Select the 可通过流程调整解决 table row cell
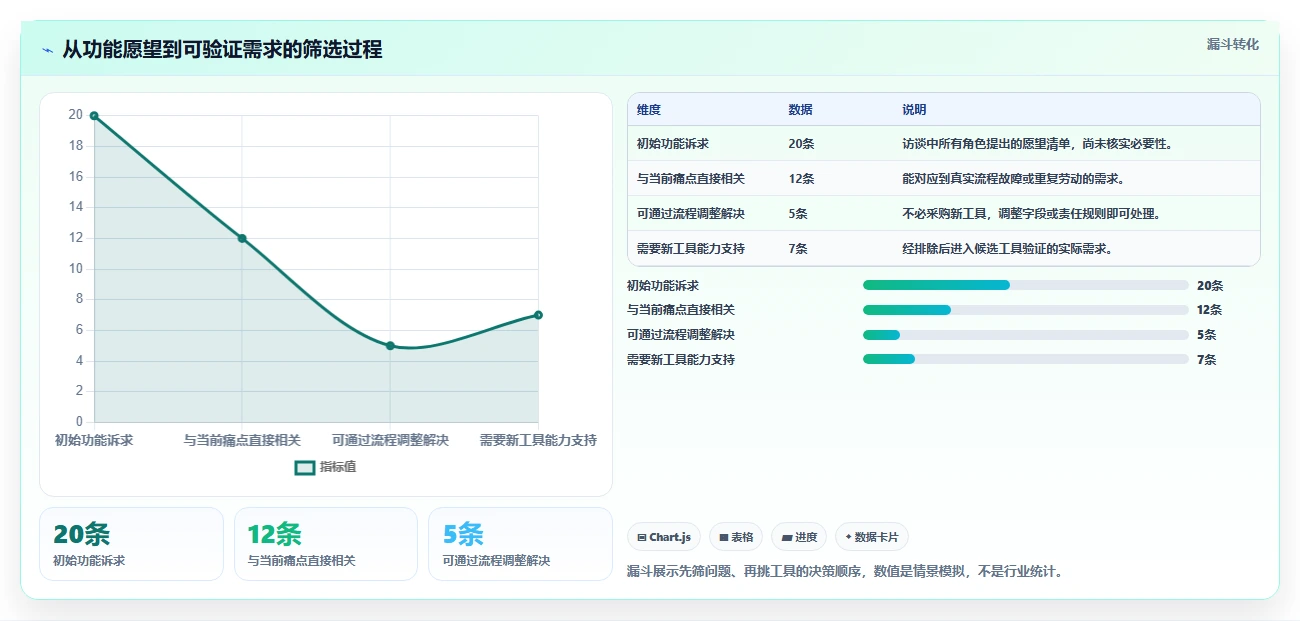The image size is (1300, 621). pos(691,214)
